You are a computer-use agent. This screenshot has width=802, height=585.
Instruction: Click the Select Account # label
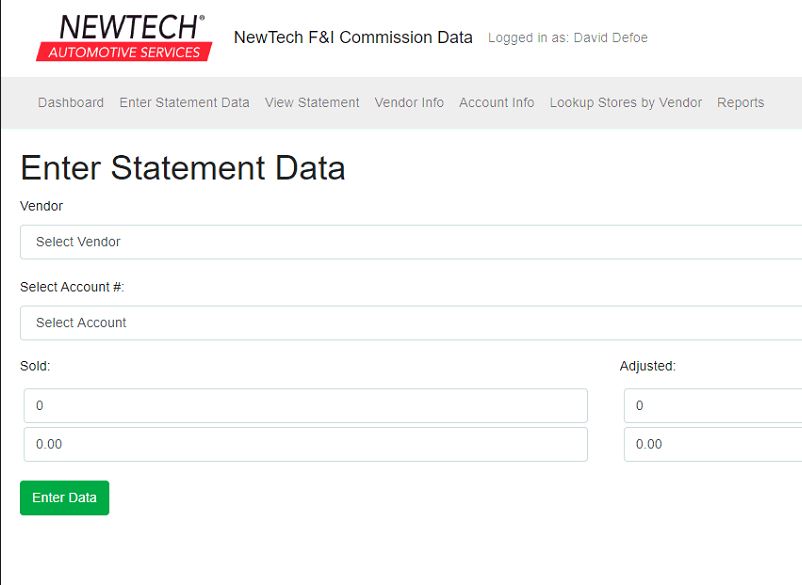(x=72, y=287)
